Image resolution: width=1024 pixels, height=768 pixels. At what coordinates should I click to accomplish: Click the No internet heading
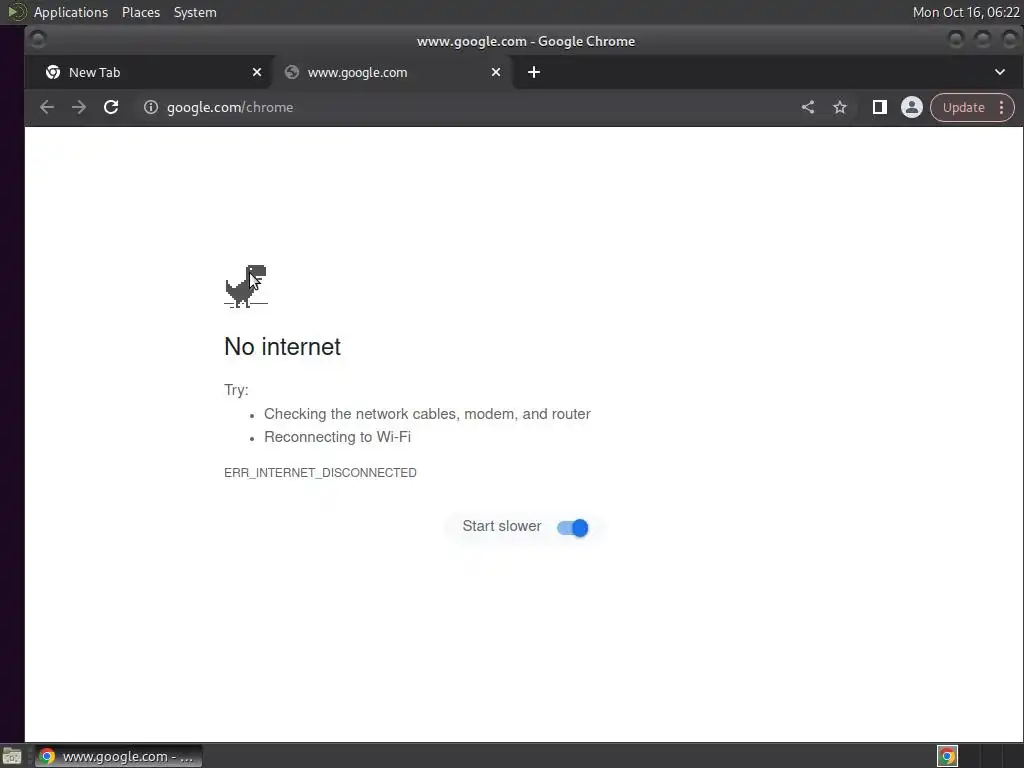282,347
